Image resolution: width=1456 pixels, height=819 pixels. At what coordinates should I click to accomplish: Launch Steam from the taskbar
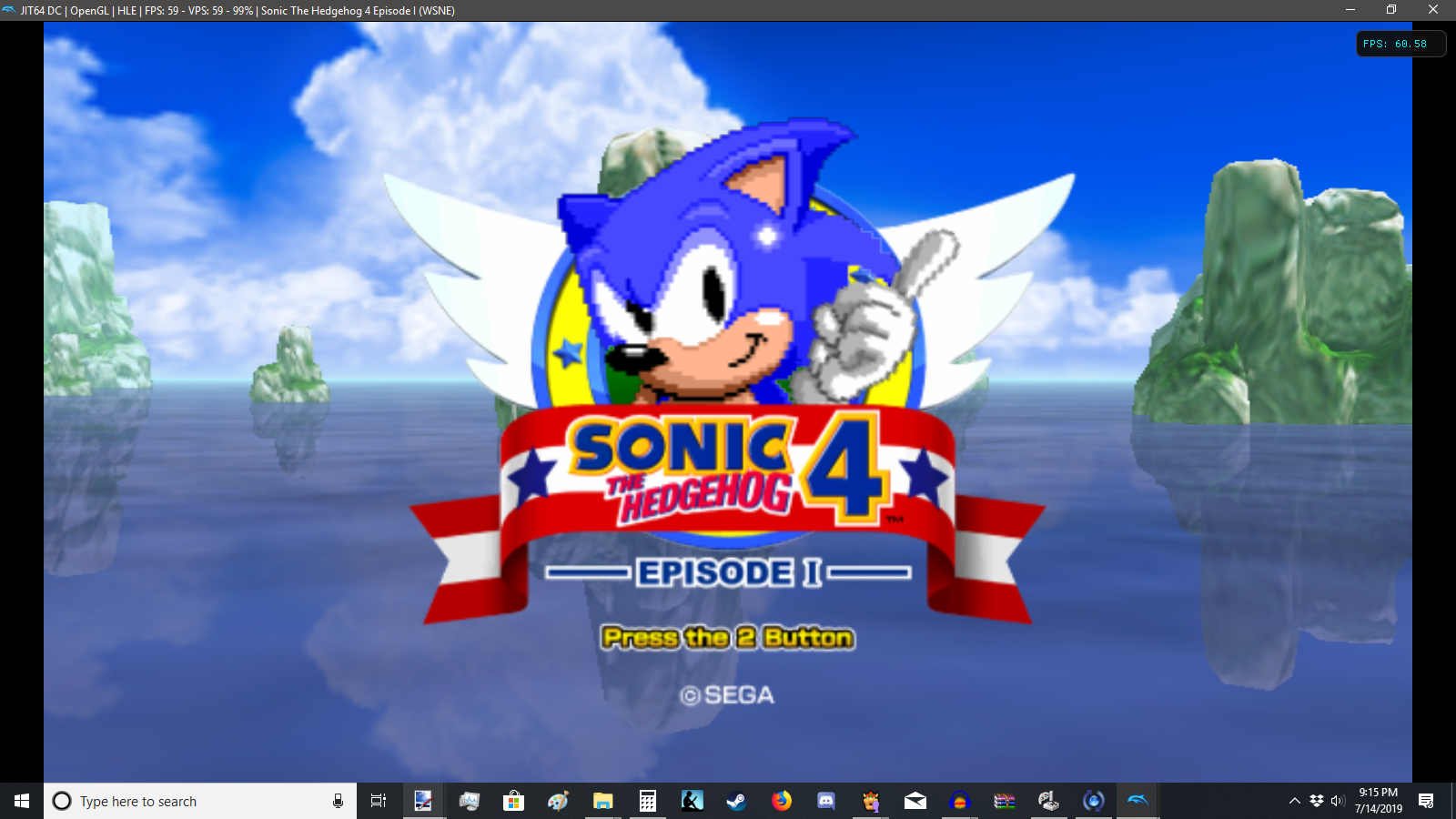[x=736, y=801]
